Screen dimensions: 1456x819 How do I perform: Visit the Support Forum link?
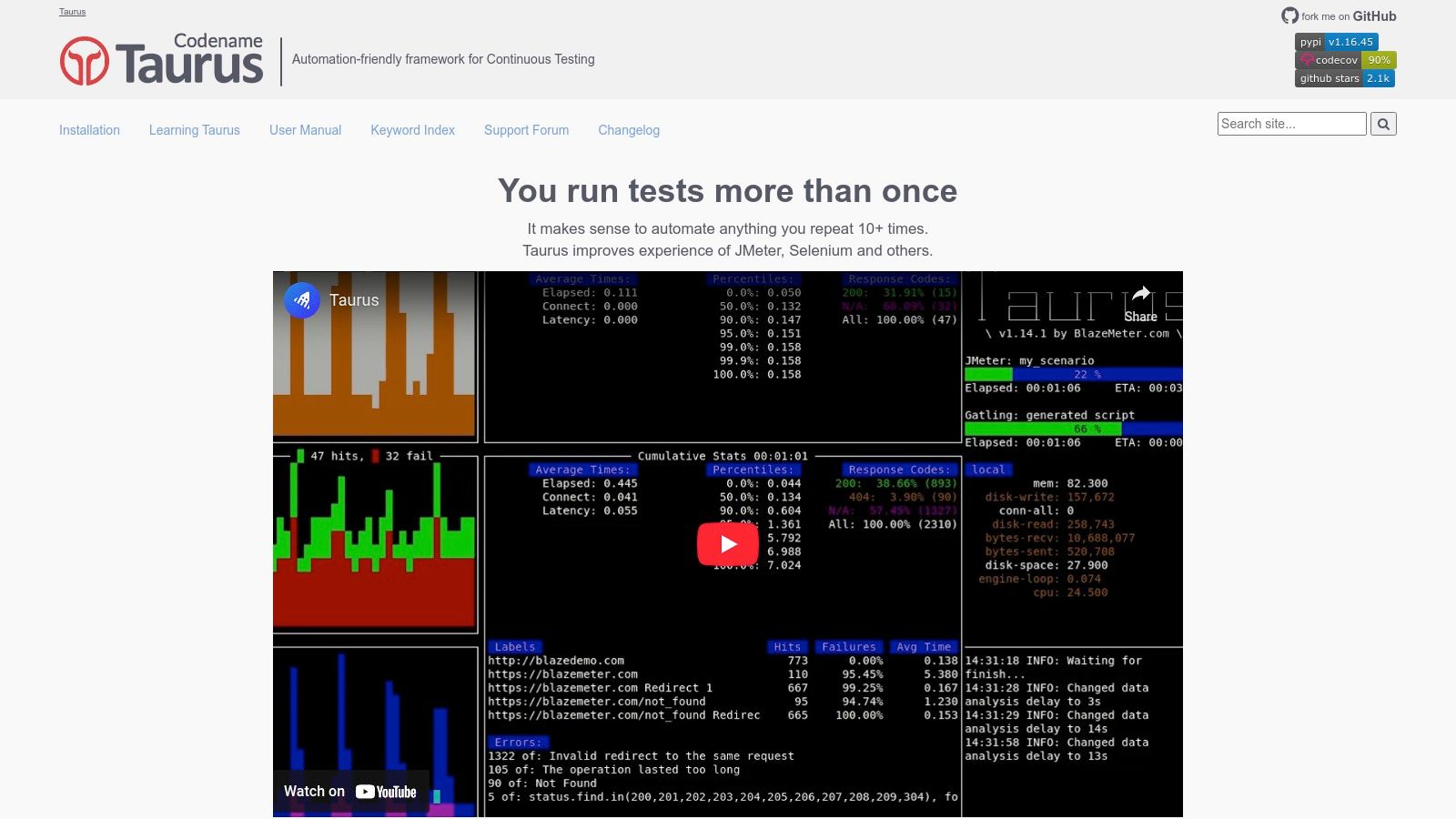click(x=526, y=130)
